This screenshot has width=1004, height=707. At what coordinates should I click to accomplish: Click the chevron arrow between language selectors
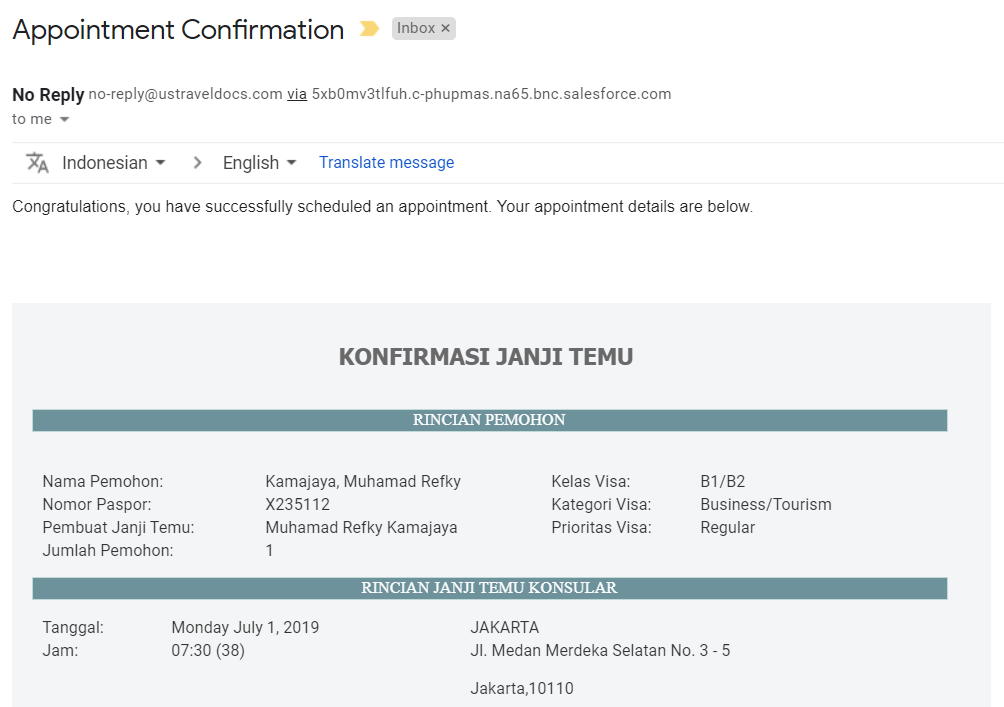point(197,163)
